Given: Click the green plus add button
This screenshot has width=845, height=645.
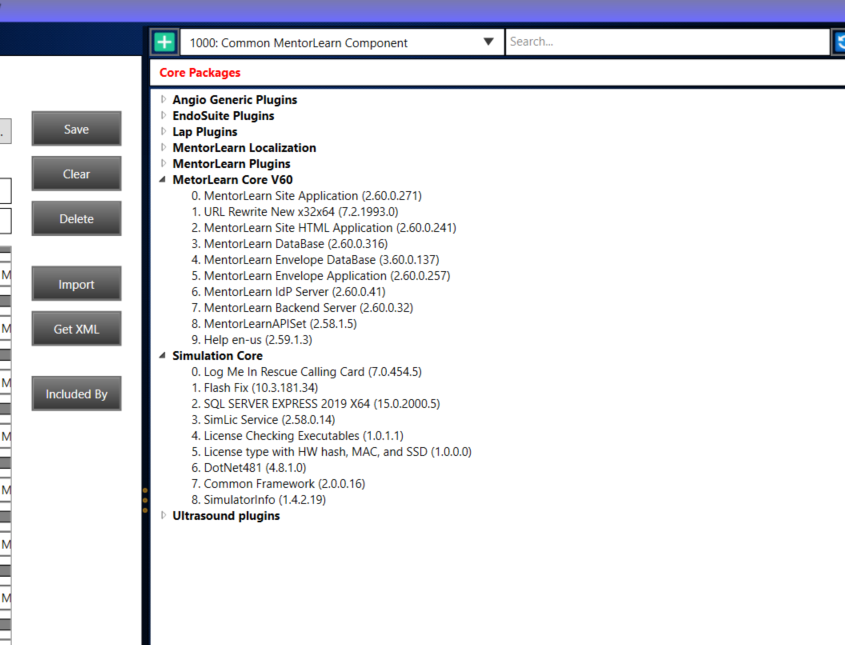Looking at the screenshot, I should (x=164, y=42).
